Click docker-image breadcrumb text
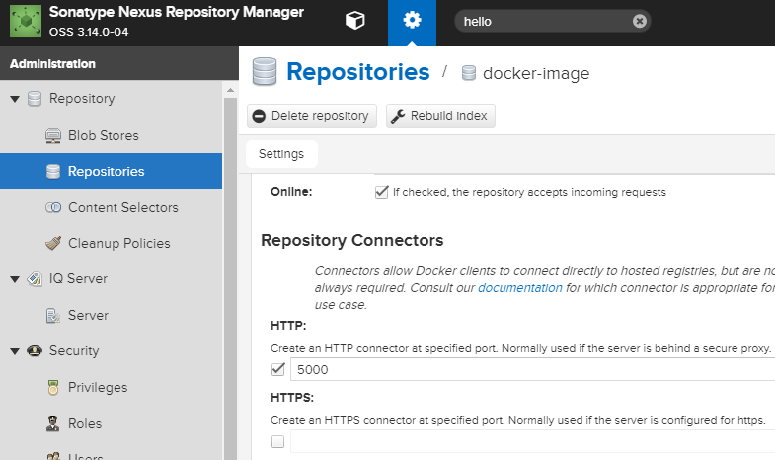The width and height of the screenshot is (775, 460). point(536,74)
